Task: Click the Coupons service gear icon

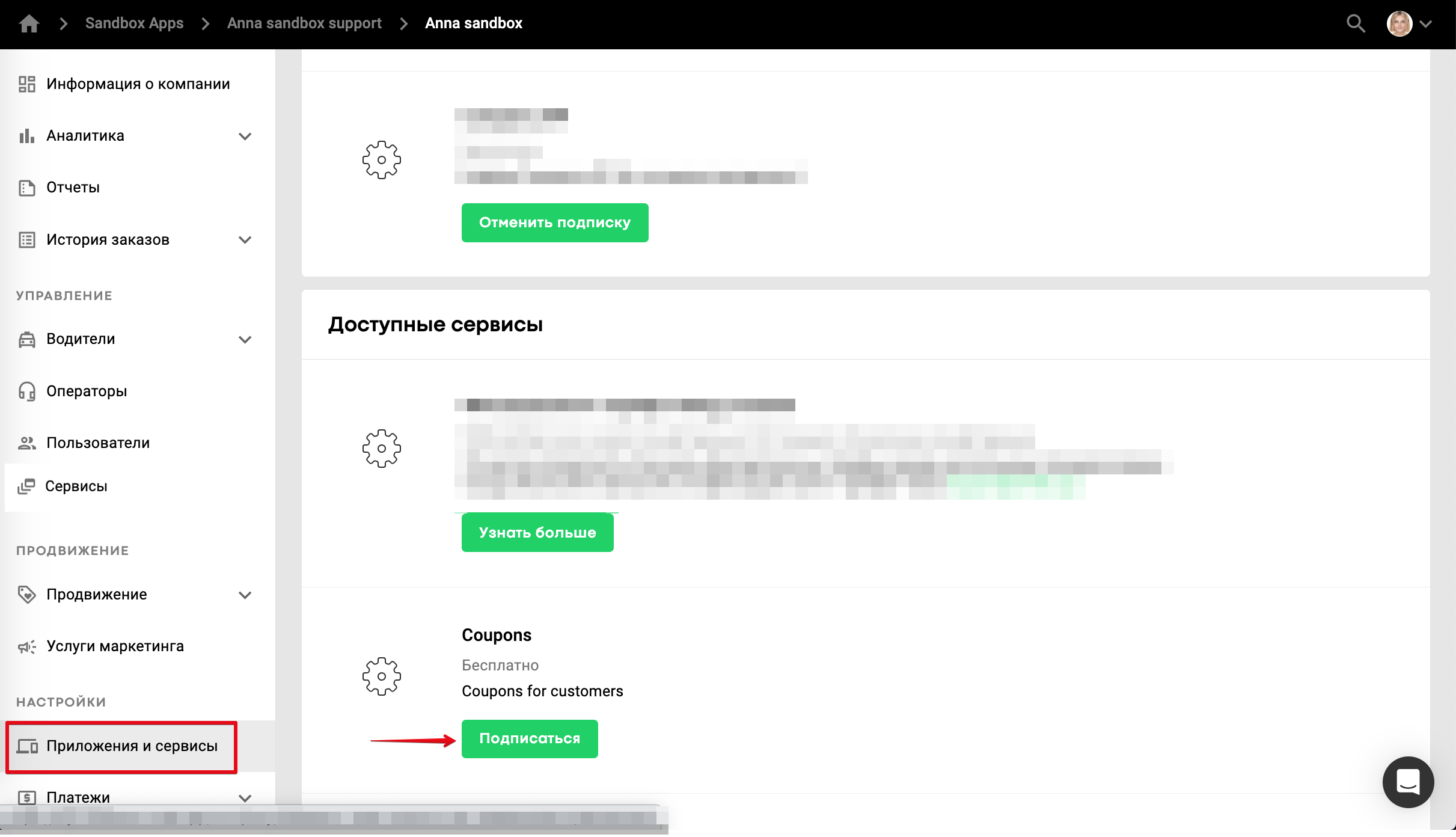Action: pos(381,676)
